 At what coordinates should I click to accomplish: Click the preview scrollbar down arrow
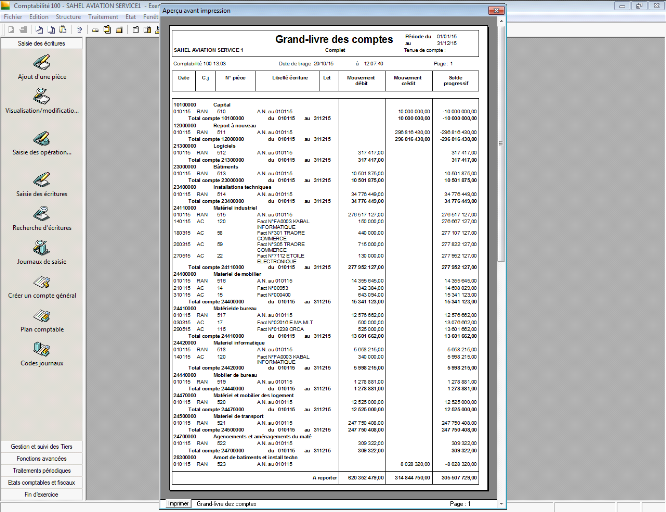[x=501, y=504]
